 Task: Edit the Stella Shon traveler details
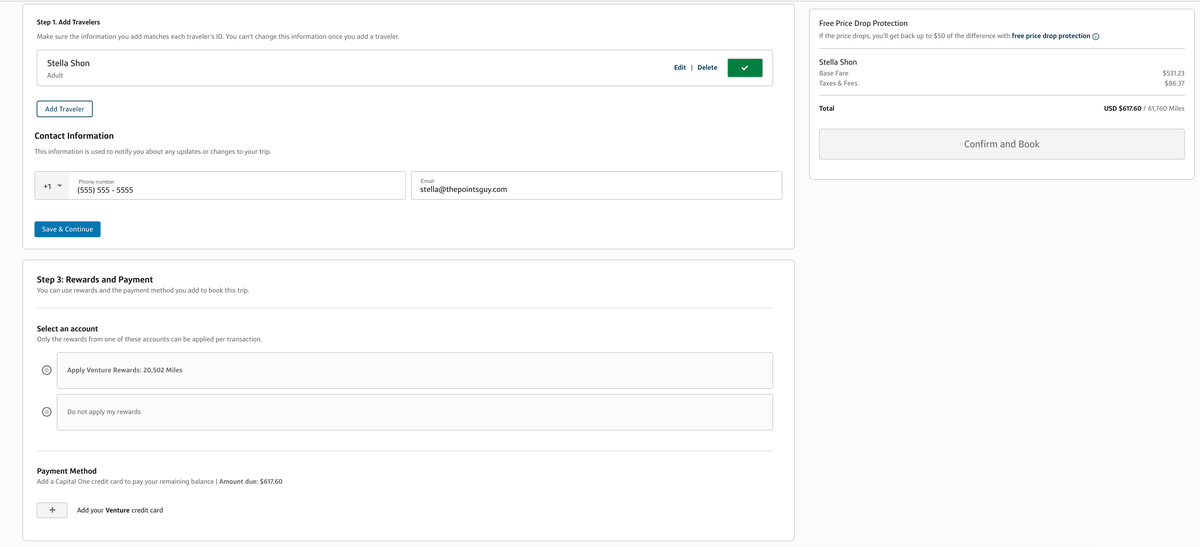coord(680,68)
